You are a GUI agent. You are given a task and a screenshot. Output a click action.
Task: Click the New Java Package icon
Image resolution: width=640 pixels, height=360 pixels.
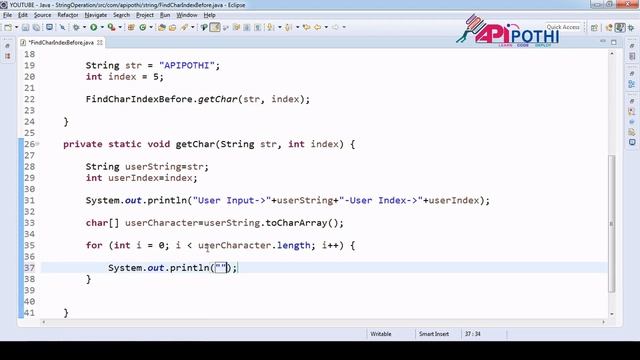(131, 27)
